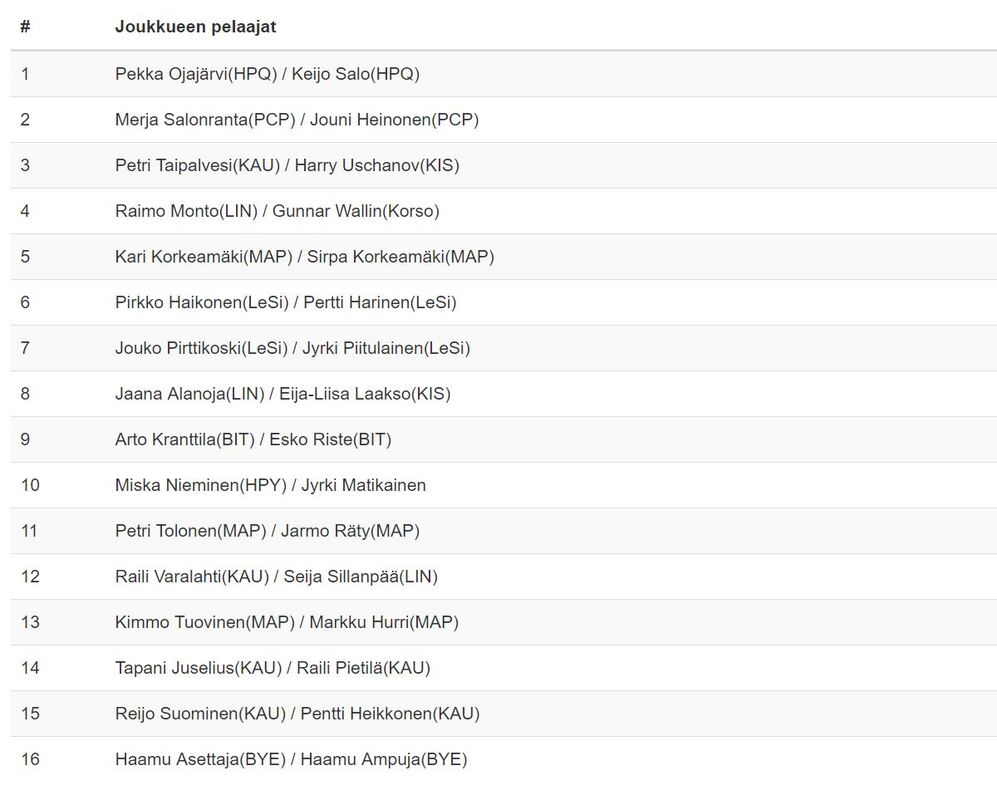The height and width of the screenshot is (800, 997).
Task: Pick the Reijo Suominen / Pentti Heikkonen team
Action: [x=297, y=714]
